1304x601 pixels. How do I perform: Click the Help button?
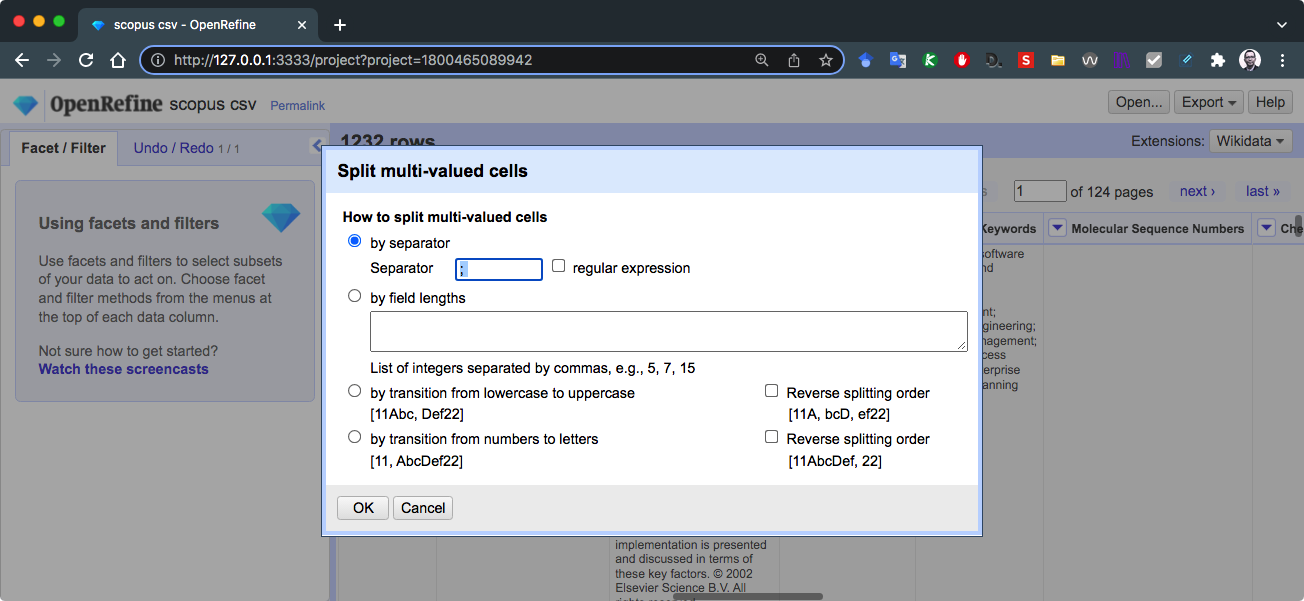pos(1270,102)
